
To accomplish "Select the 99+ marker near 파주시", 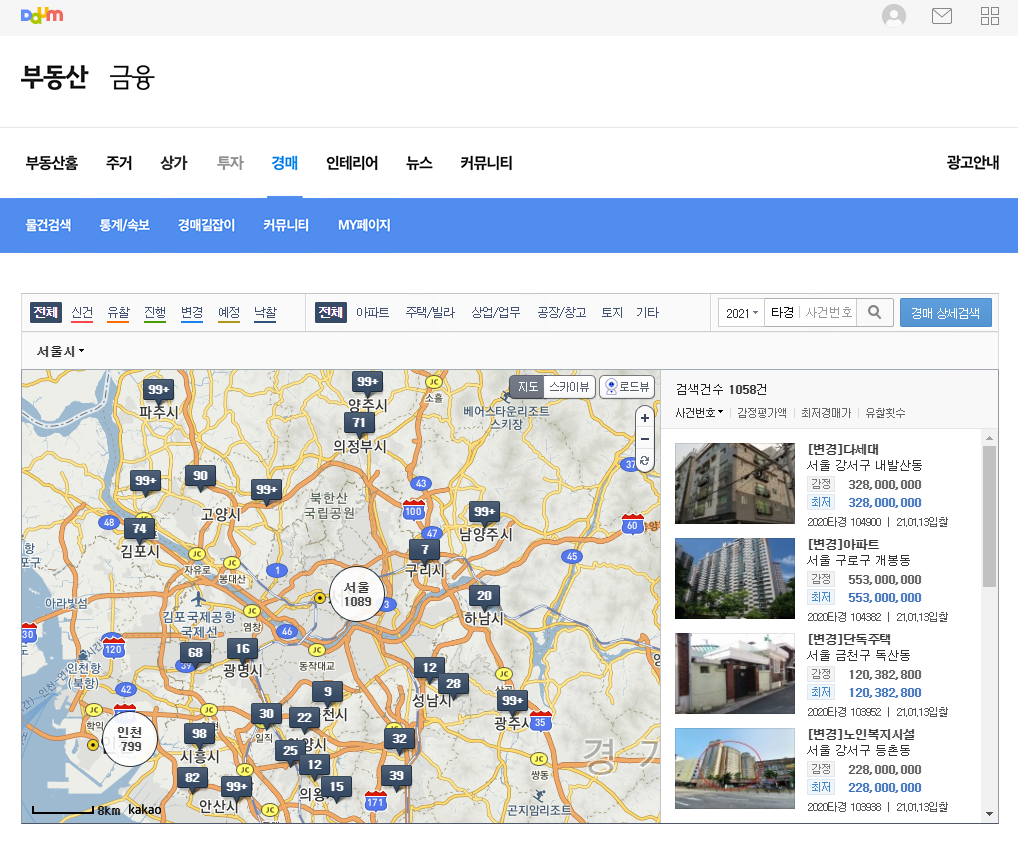I will [158, 389].
